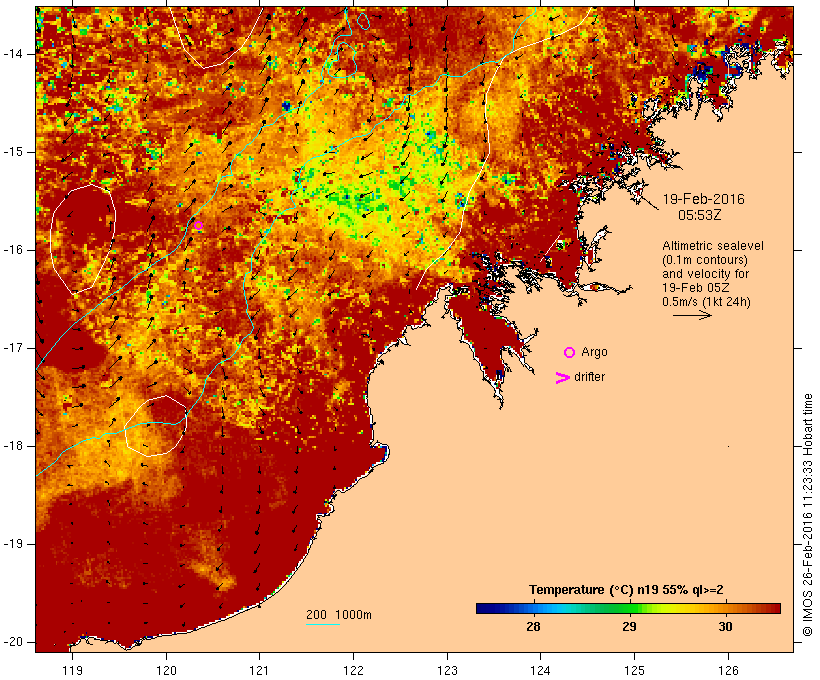Click the '19-Feb 05Z' text
820x680 pixels.
coord(696,288)
